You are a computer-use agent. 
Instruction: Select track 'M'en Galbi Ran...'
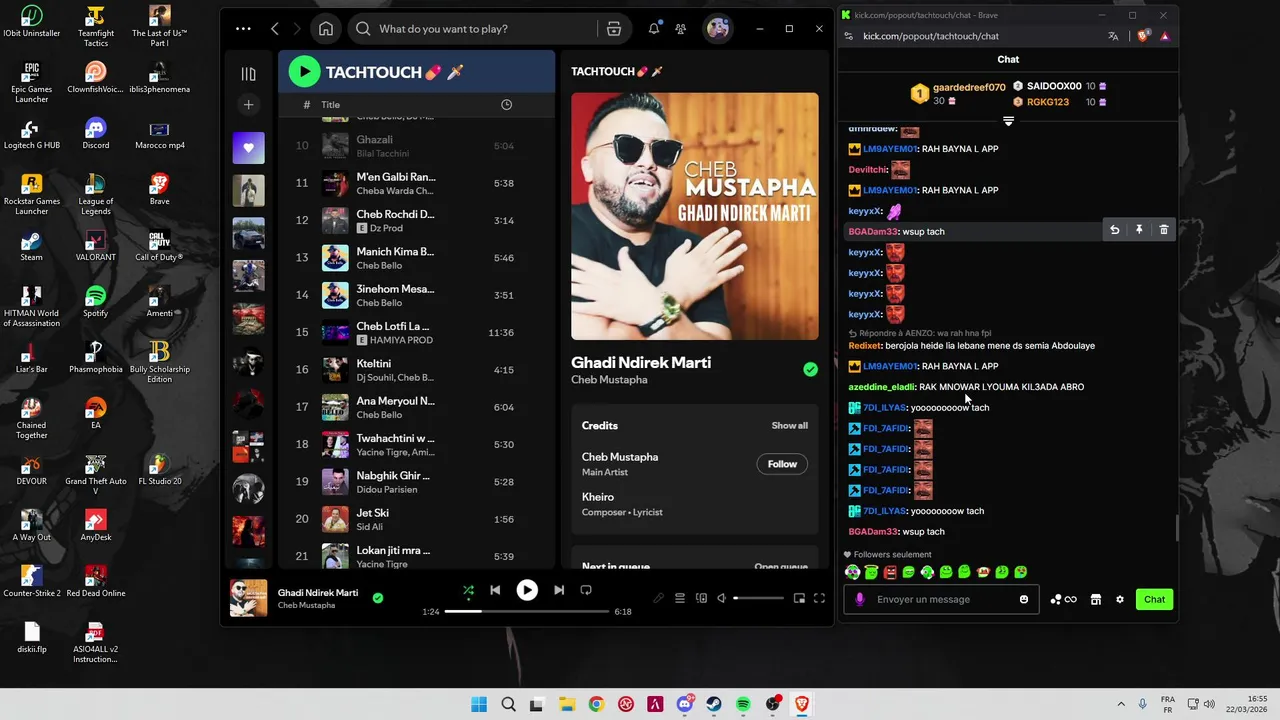pos(416,183)
